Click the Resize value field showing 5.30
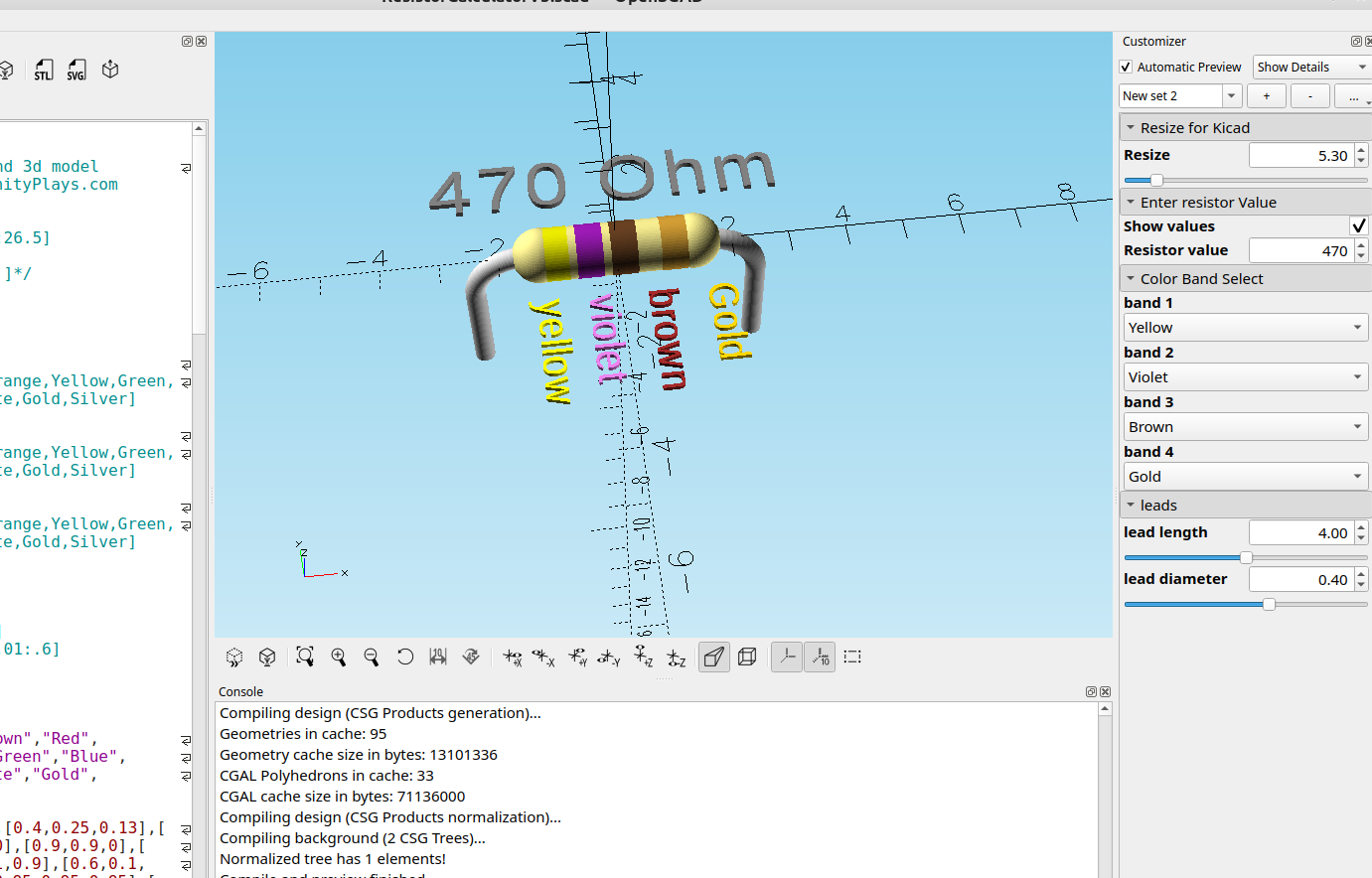 [x=1301, y=156]
